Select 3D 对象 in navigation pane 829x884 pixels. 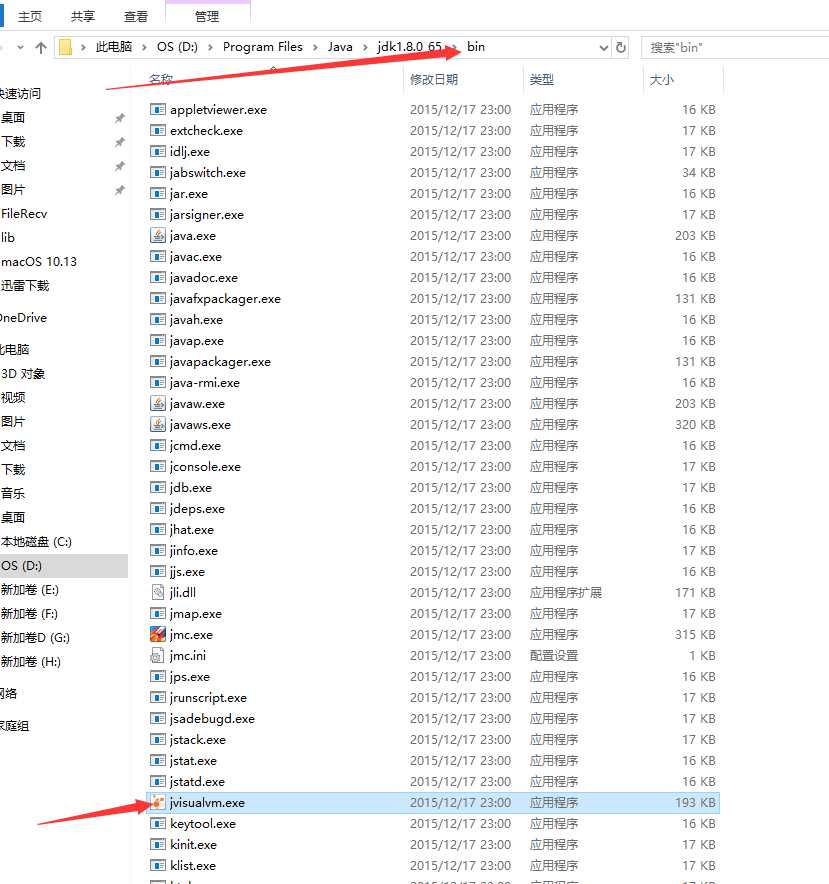coord(23,374)
